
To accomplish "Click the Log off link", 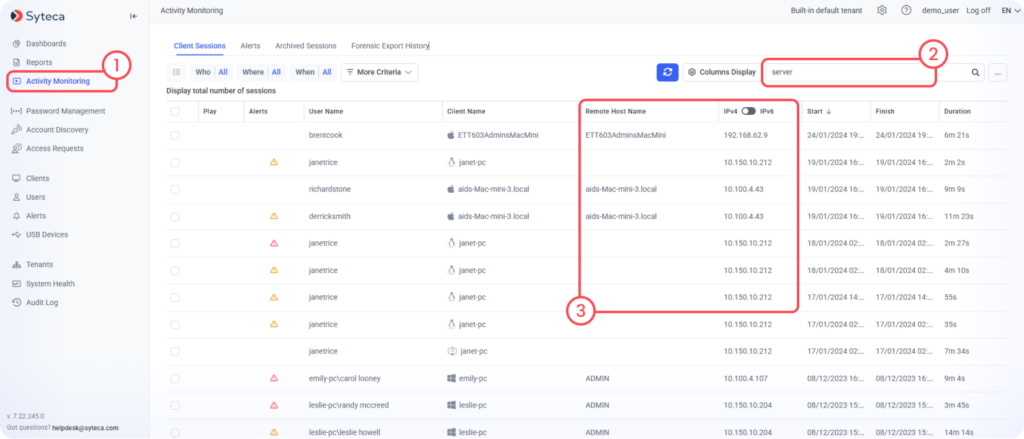I will pyautogui.click(x=978, y=10).
